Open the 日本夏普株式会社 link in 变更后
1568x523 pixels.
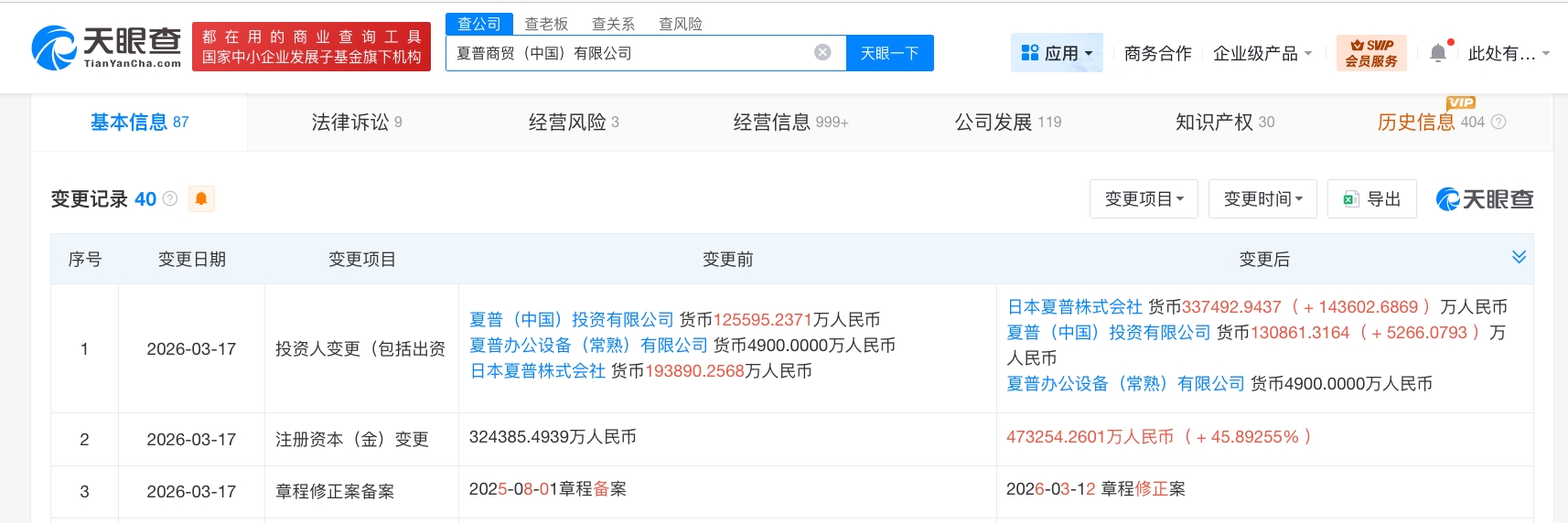tap(1074, 307)
